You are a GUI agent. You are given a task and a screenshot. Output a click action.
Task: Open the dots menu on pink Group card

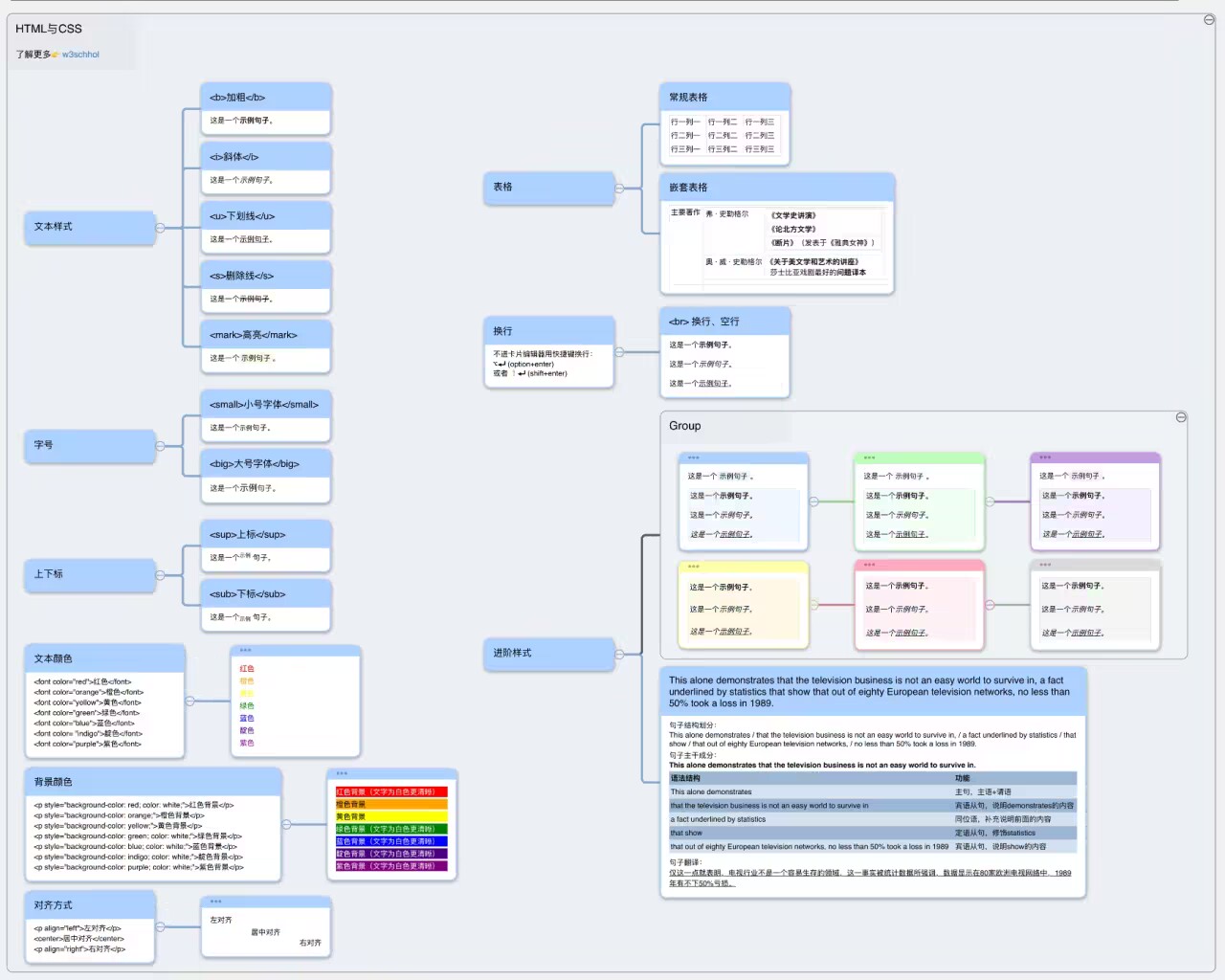tap(869, 565)
